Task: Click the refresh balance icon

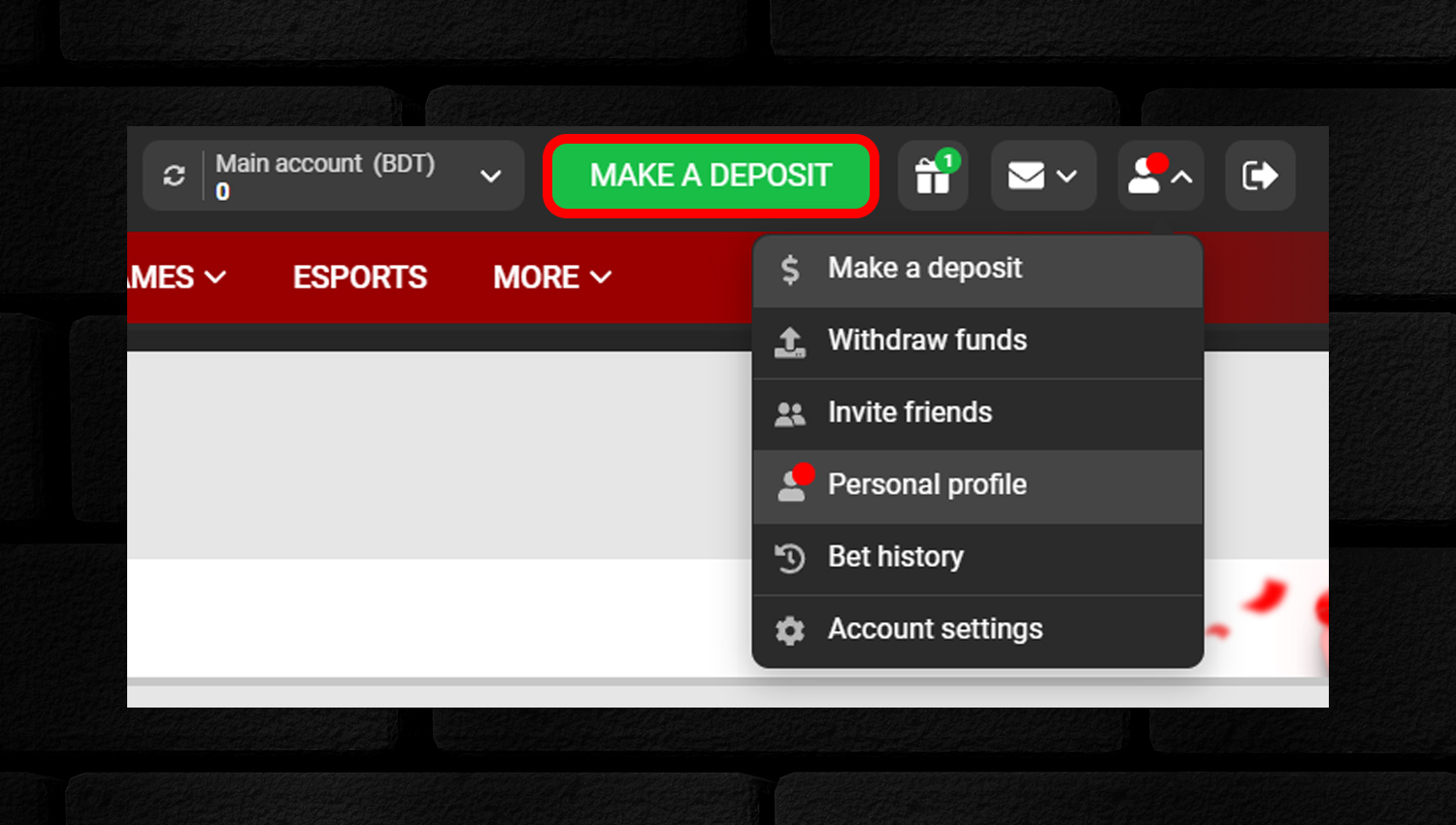Action: (x=175, y=176)
